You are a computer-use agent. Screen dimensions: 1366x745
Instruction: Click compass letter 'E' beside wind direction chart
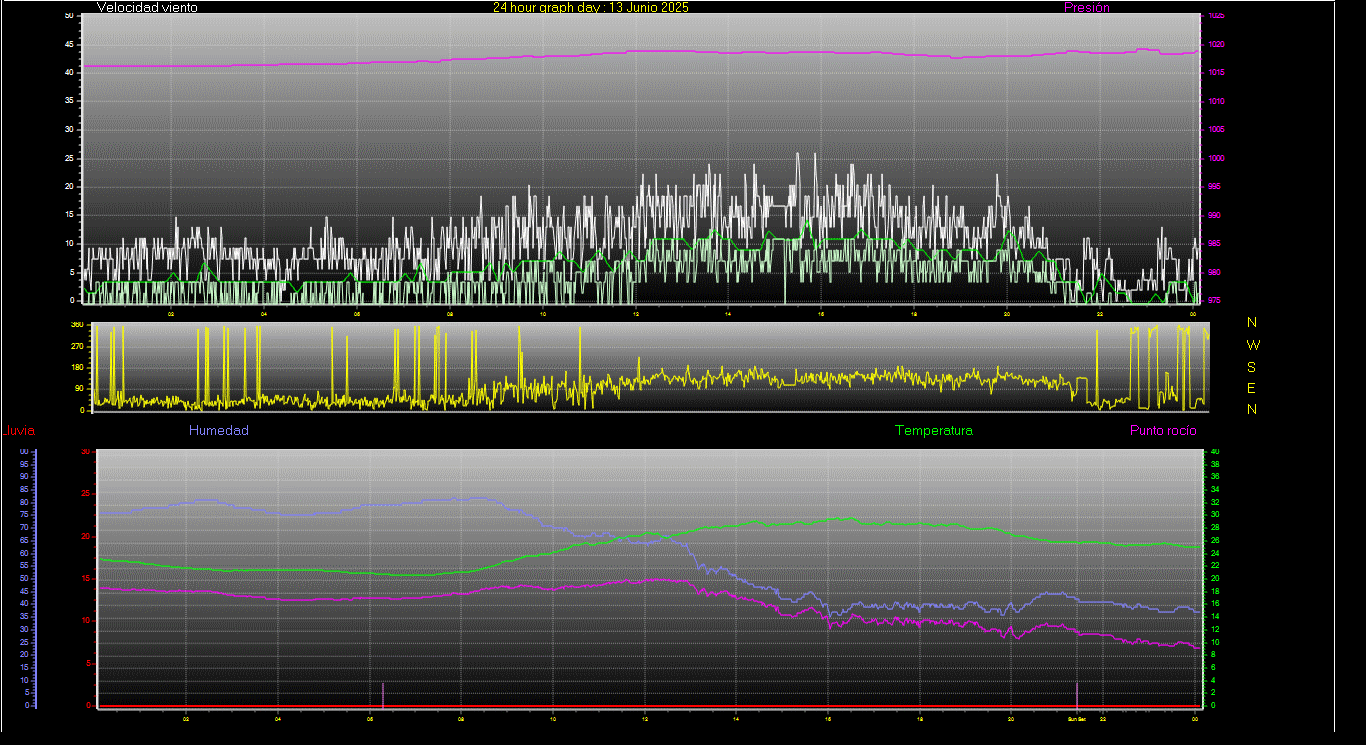tap(1252, 388)
